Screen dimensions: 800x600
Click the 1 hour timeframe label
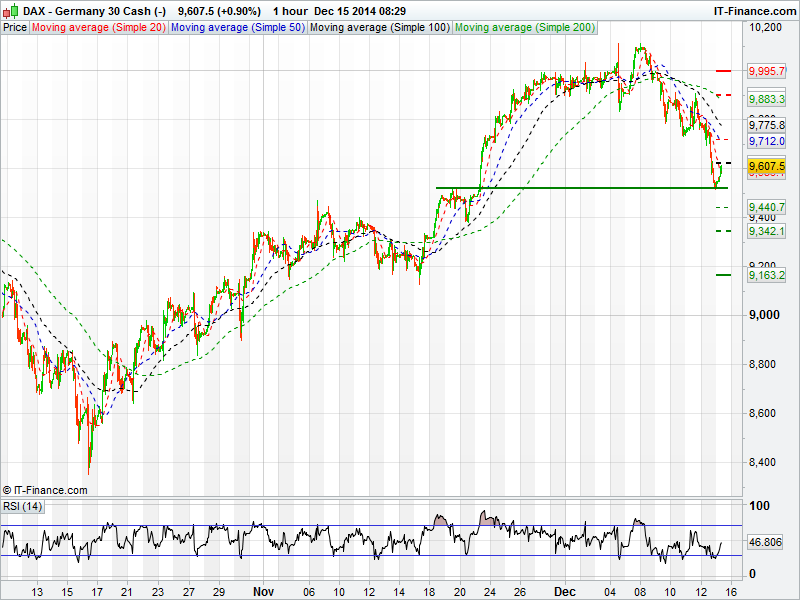tap(290, 11)
